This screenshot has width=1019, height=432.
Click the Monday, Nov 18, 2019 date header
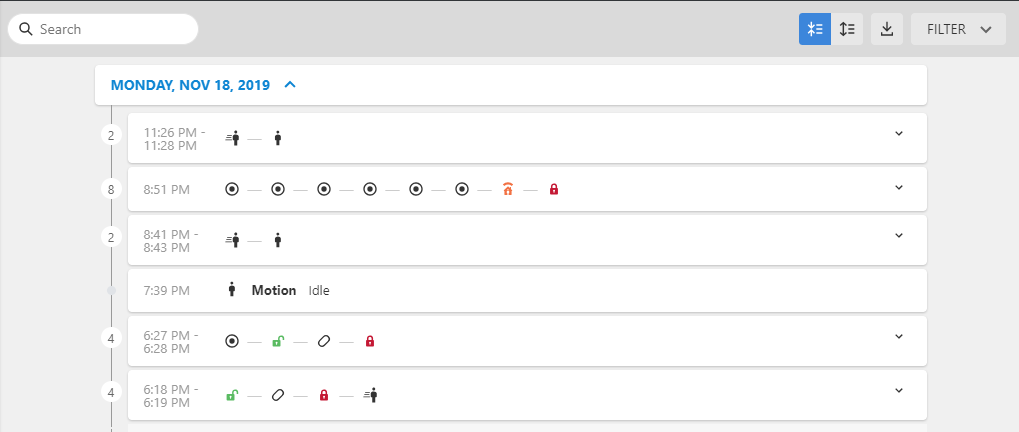click(x=190, y=85)
